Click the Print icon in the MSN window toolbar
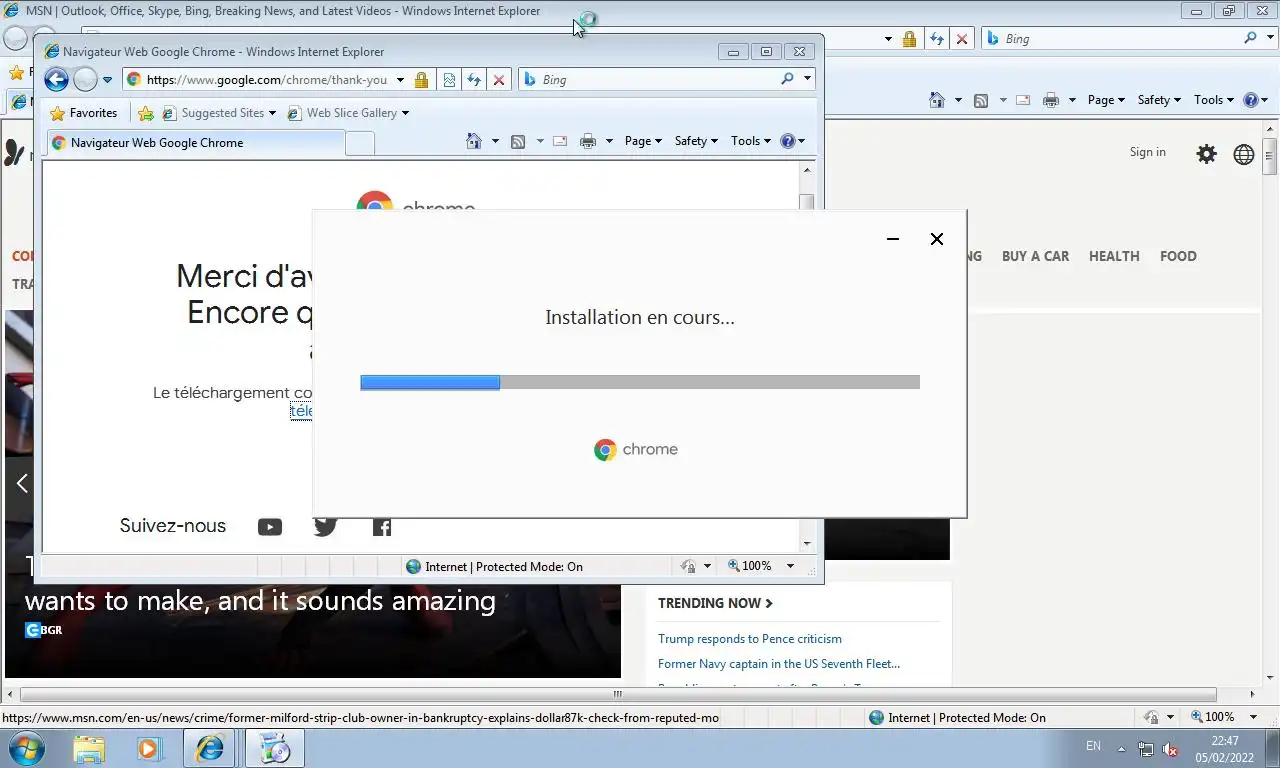Image resolution: width=1280 pixels, height=768 pixels. [1051, 100]
